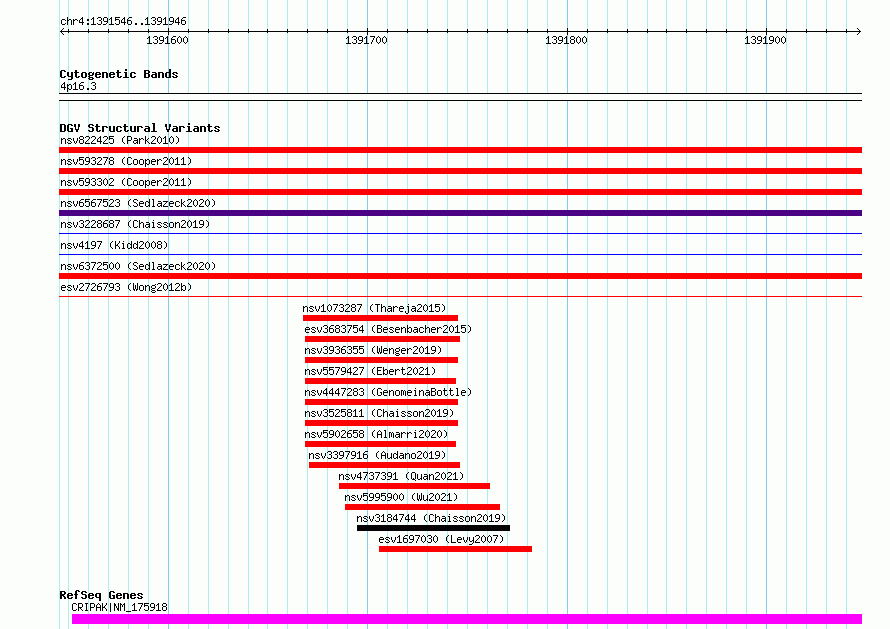
Task: Click the nsv3525811 (Chaisson2019) label
Action: point(379,413)
